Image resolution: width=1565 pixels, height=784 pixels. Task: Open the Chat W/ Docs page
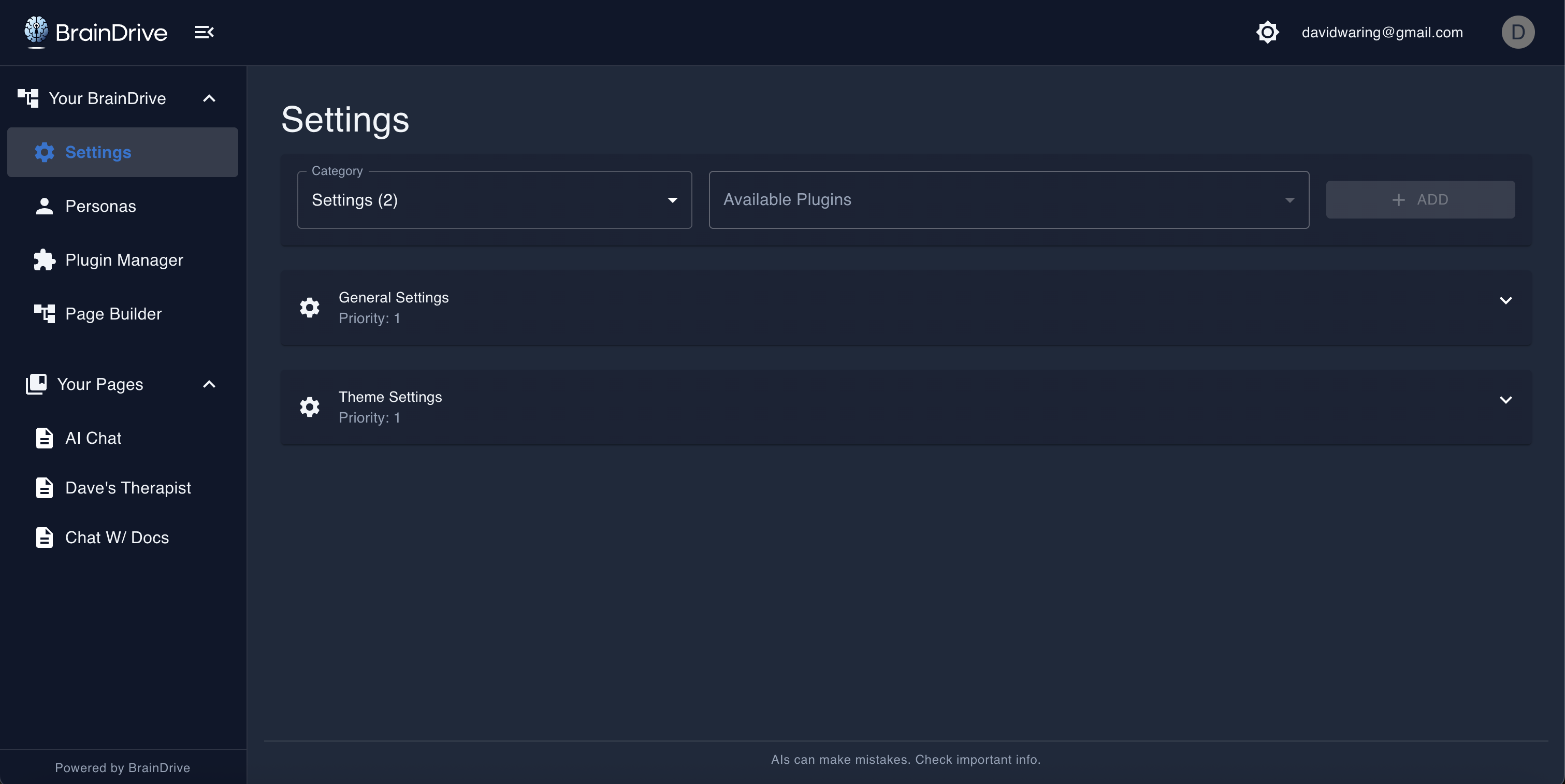[x=117, y=538]
